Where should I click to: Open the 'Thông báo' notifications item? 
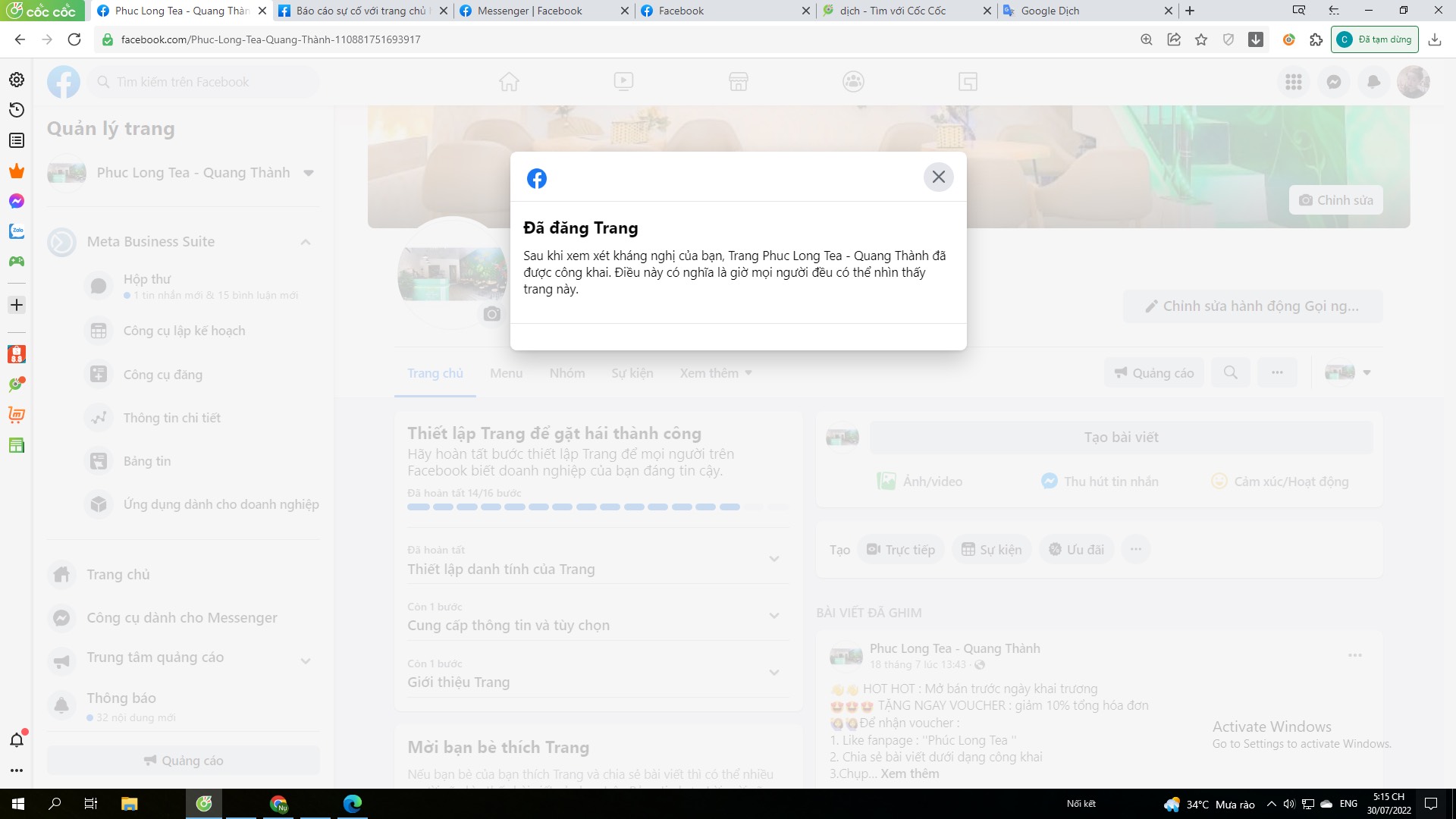coord(183,705)
